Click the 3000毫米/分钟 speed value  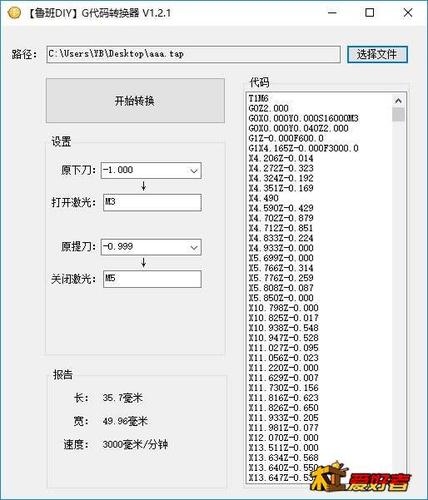[x=135, y=445]
